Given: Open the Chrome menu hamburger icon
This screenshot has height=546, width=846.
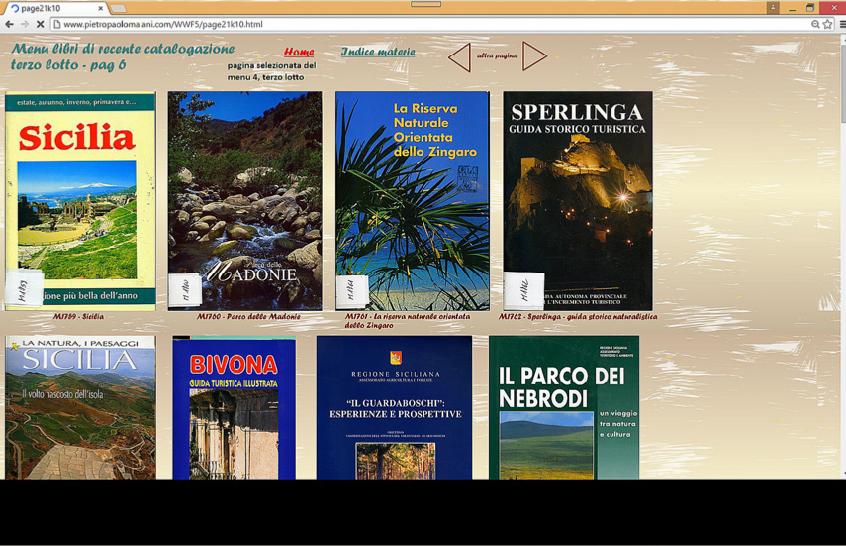Looking at the screenshot, I should [842, 24].
